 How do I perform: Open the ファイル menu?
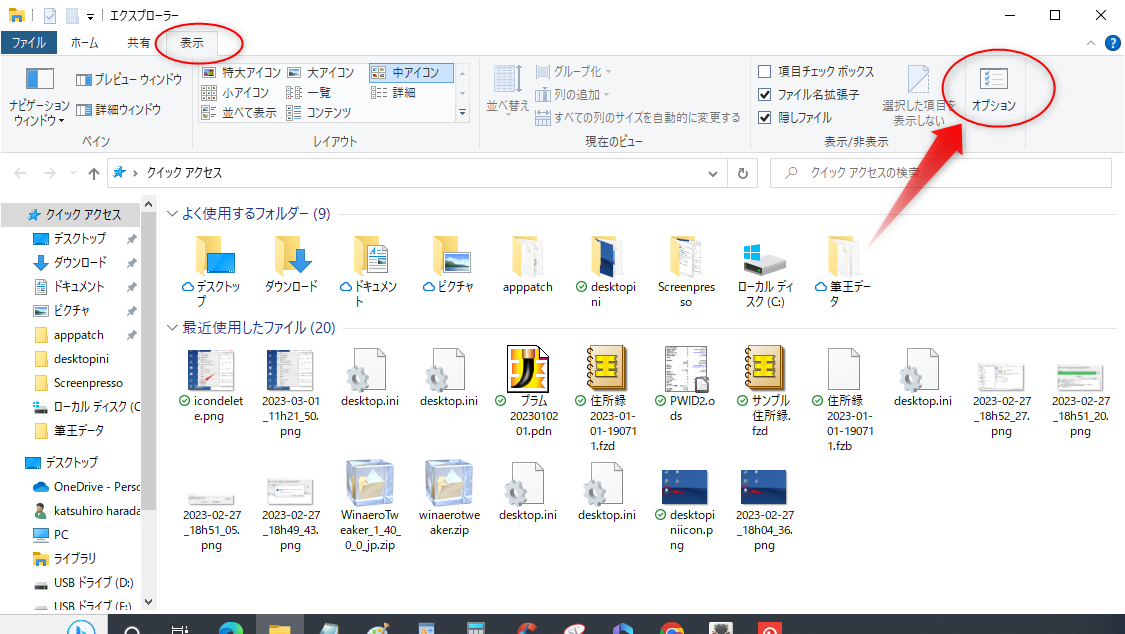click(30, 42)
